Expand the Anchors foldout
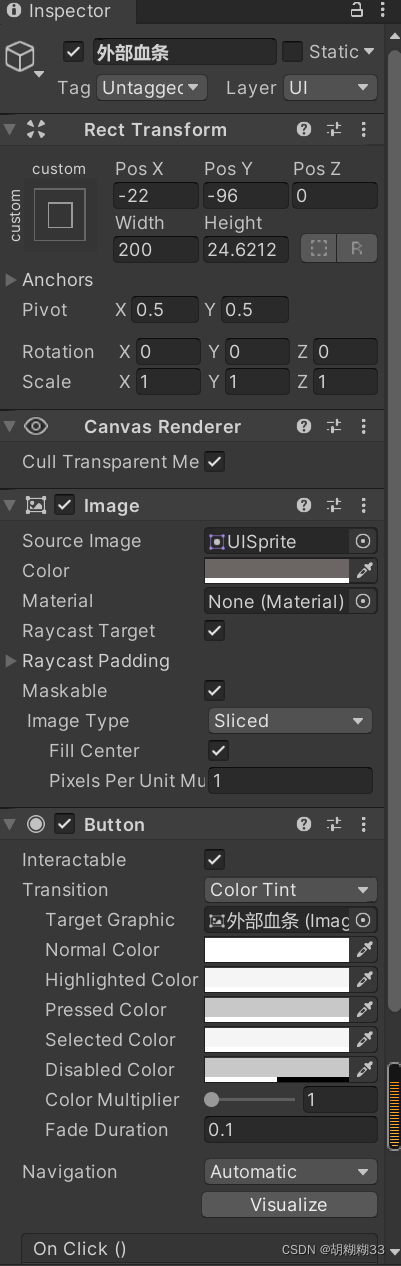The image size is (401, 1266). pos(11,280)
